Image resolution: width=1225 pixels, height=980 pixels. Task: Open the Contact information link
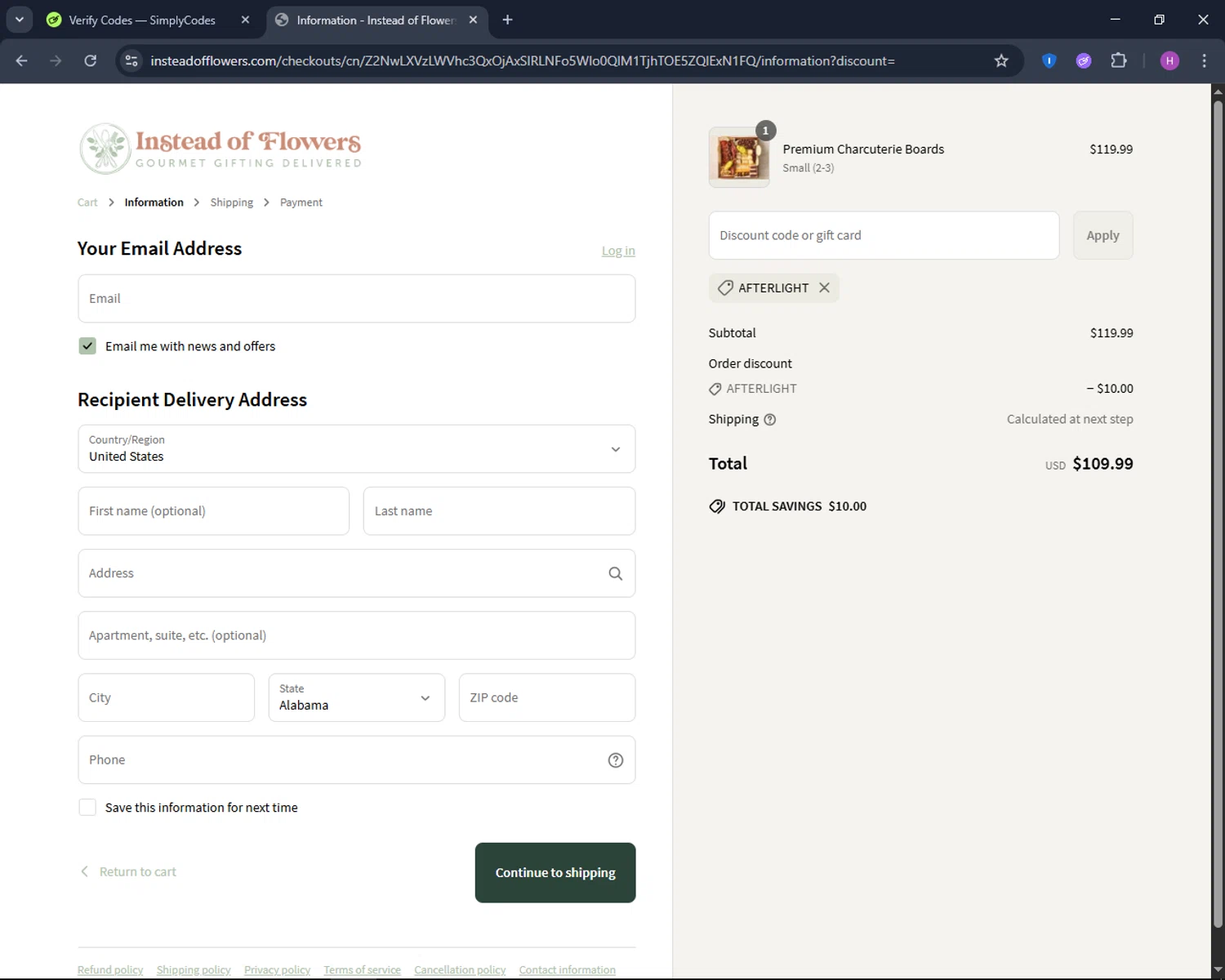coord(568,969)
